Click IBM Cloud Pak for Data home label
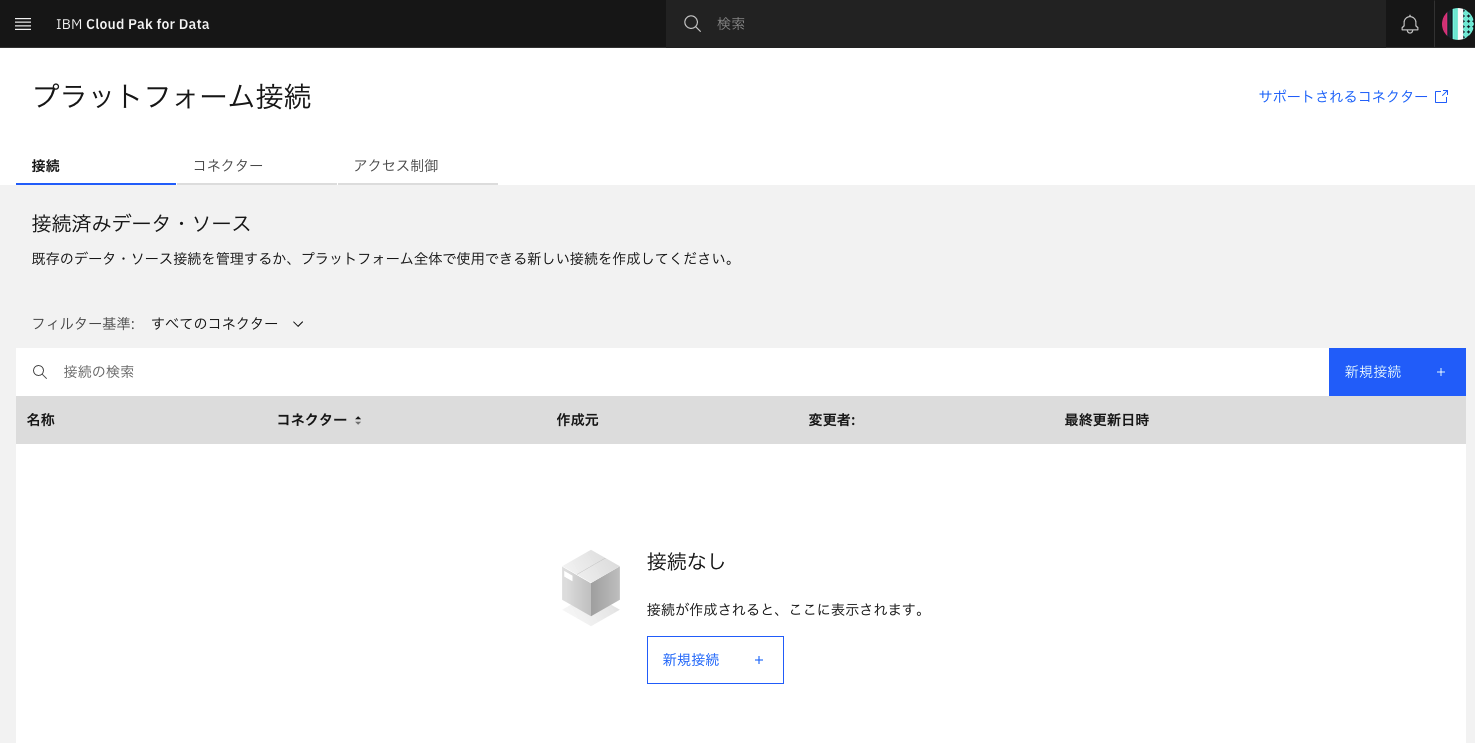1475x743 pixels. (133, 23)
